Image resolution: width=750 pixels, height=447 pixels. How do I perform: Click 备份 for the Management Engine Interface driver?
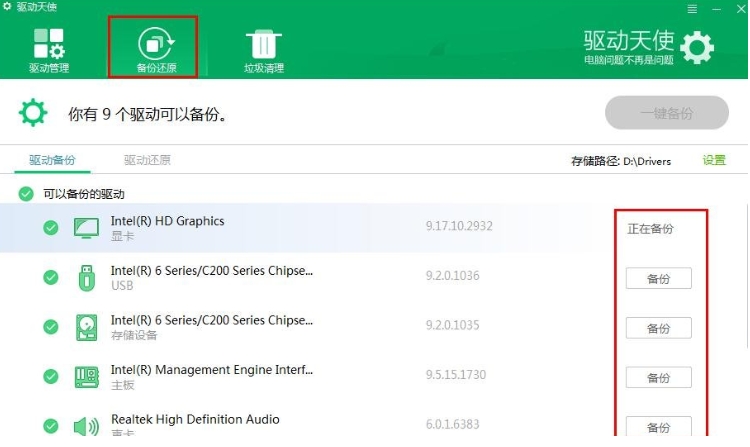point(659,378)
